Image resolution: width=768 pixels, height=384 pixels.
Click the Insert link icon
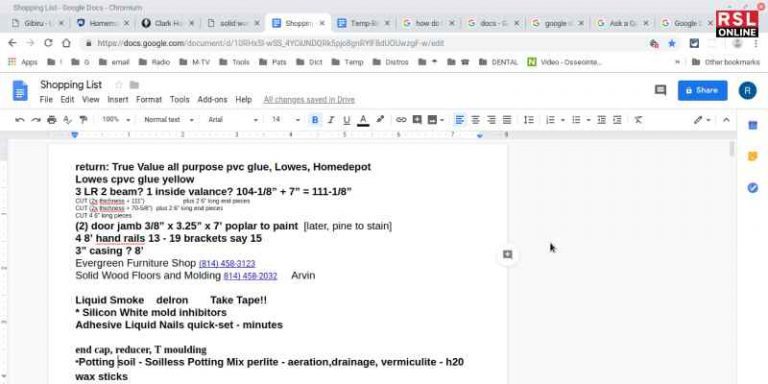click(401, 120)
